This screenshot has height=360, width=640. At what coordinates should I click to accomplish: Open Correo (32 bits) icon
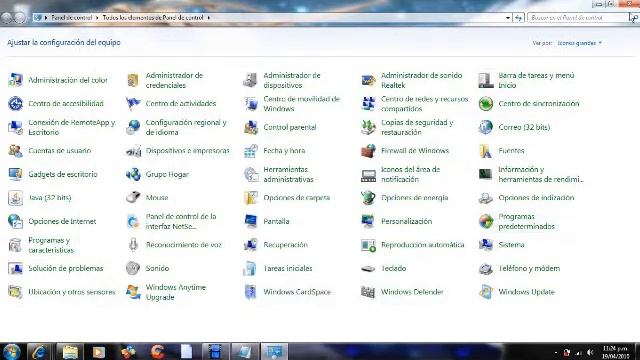(x=486, y=127)
